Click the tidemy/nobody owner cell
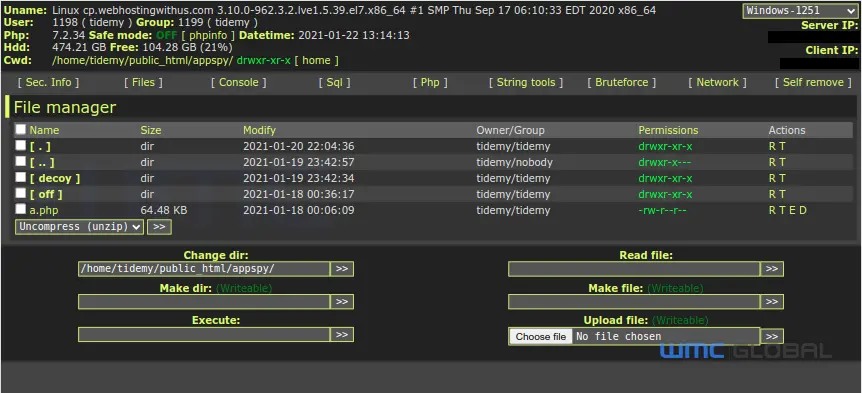This screenshot has height=393, width=862. (515, 163)
